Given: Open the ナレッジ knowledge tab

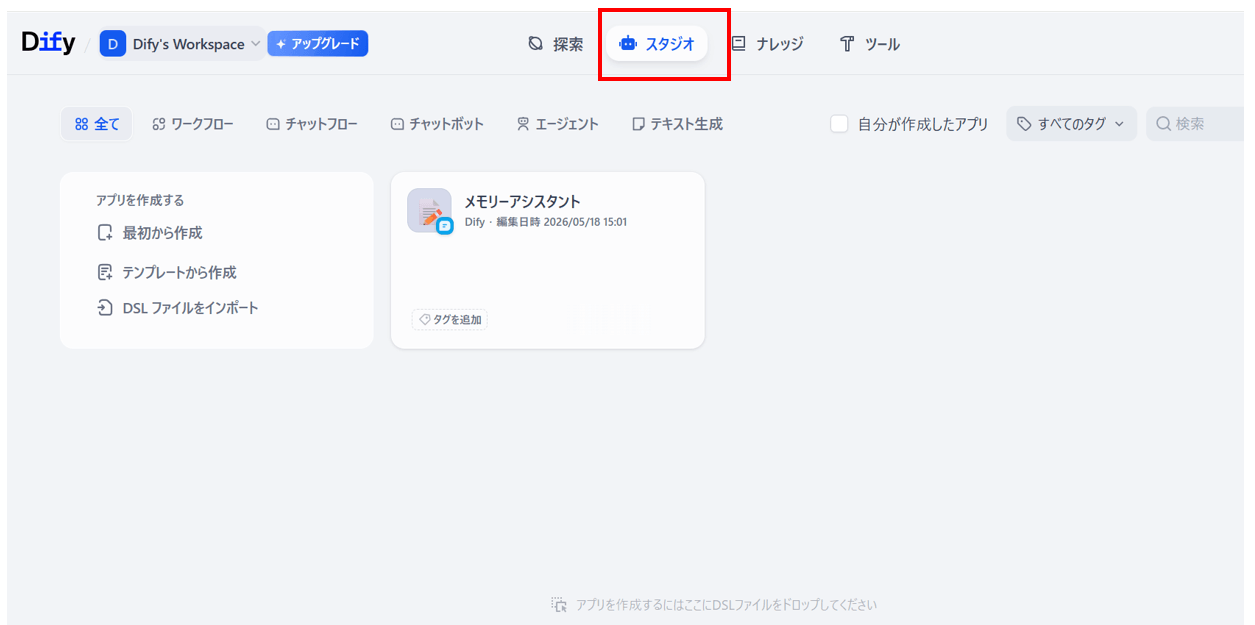Looking at the screenshot, I should click(767, 44).
